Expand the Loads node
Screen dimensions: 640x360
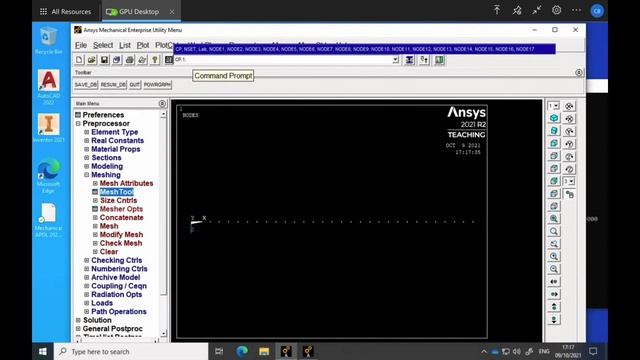87,303
